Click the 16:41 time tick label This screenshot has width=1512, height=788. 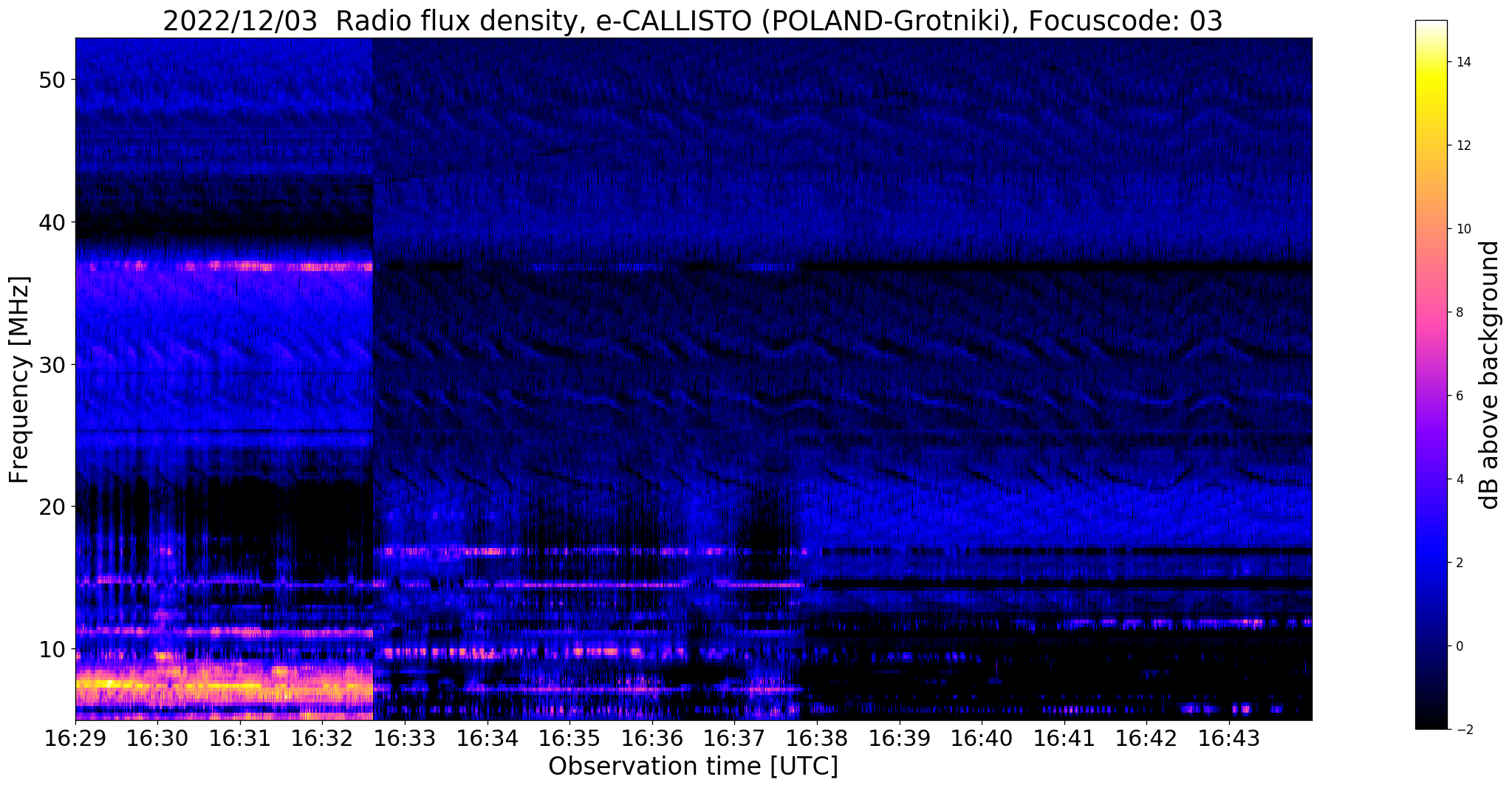coord(1064,739)
